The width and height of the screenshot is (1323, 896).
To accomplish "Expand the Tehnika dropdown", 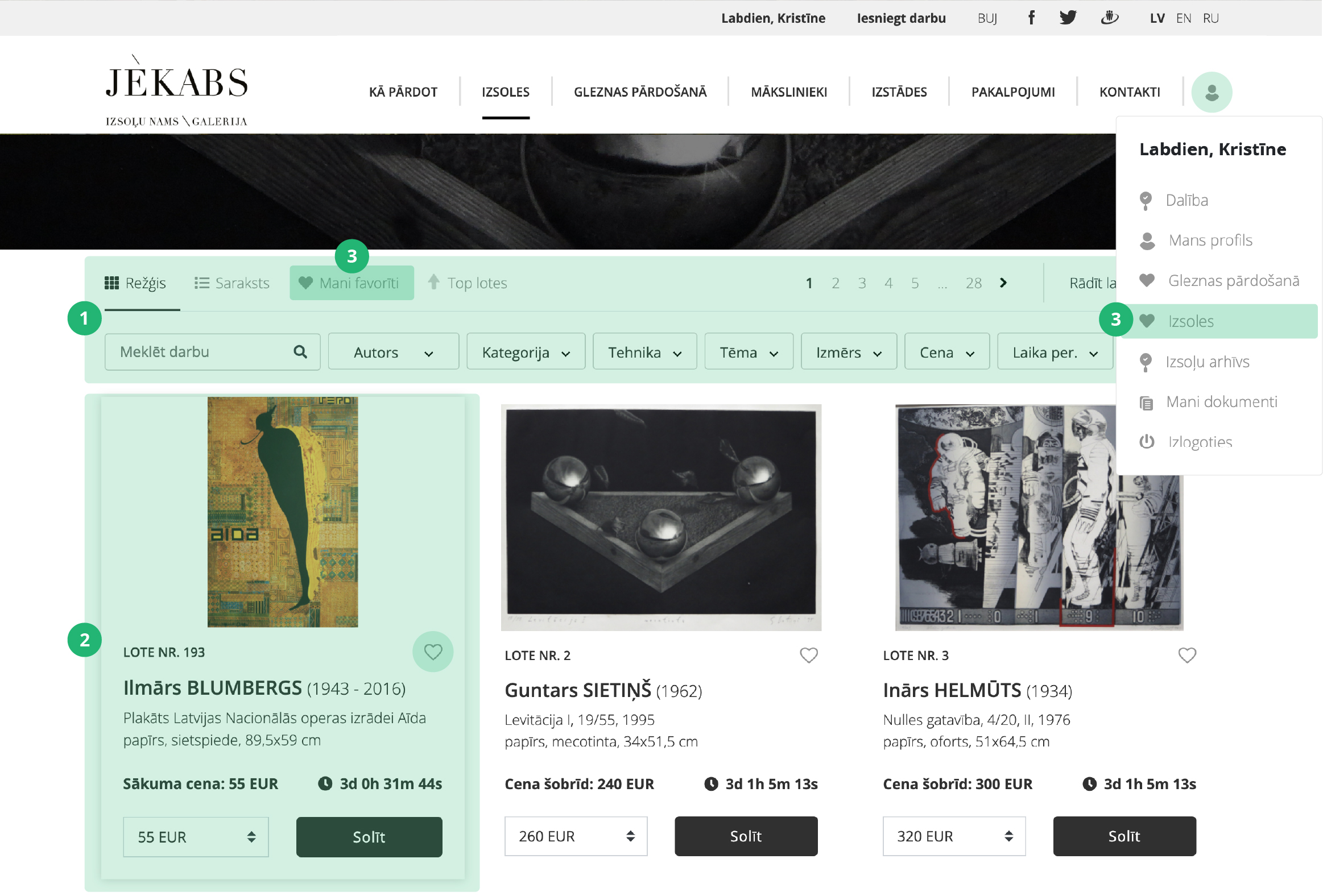I will 644,352.
